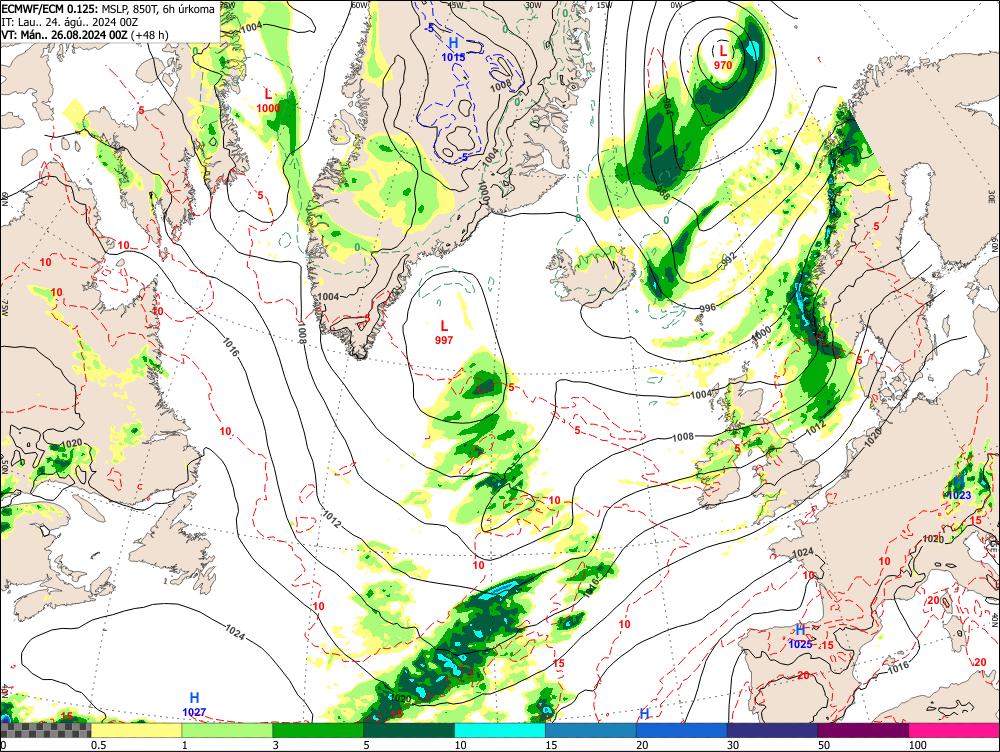This screenshot has height=752, width=1000.
Task: Click the ECMWF/ECM 0.125 title line
Action: (108, 10)
